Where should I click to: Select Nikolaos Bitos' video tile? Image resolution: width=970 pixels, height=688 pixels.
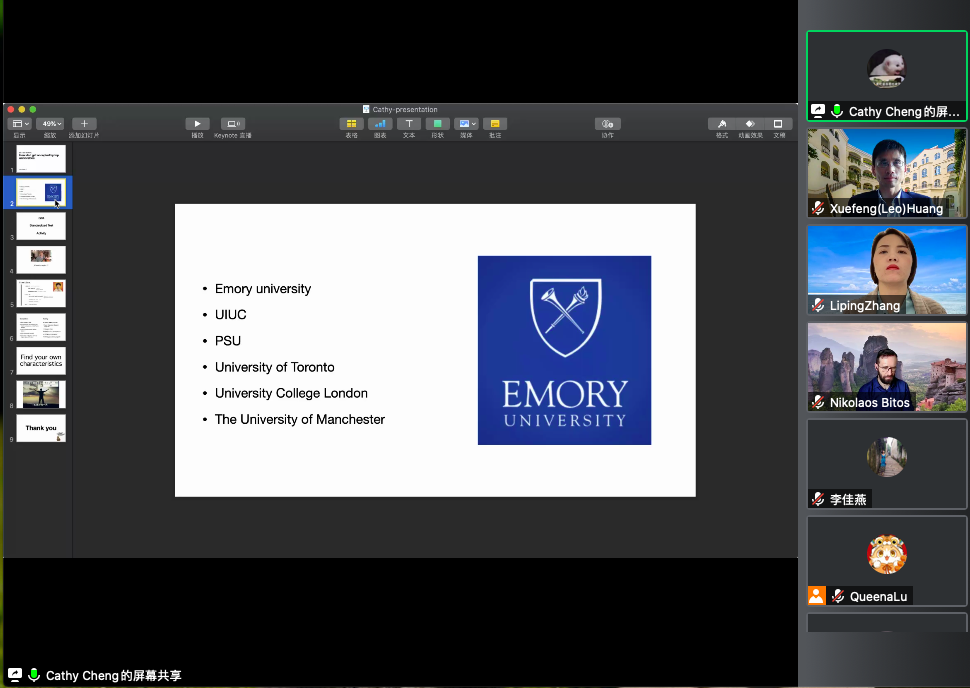tap(886, 367)
